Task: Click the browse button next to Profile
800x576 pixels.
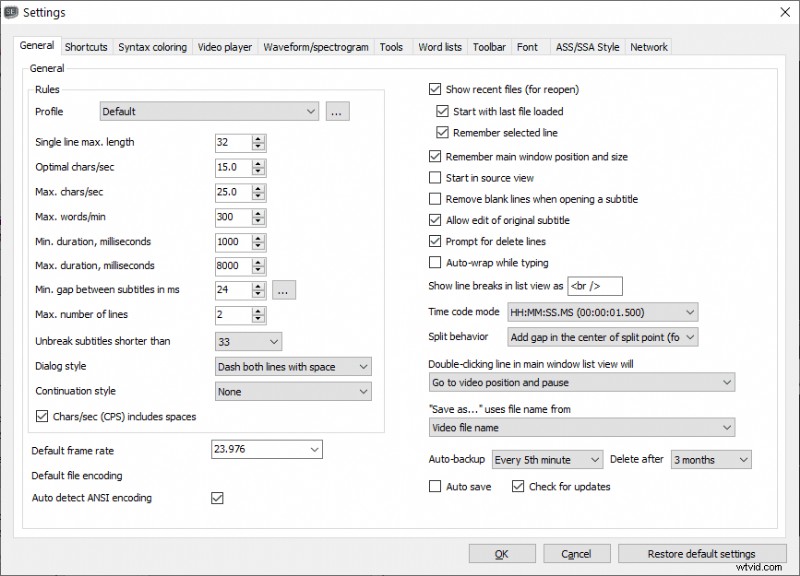Action: pos(337,110)
